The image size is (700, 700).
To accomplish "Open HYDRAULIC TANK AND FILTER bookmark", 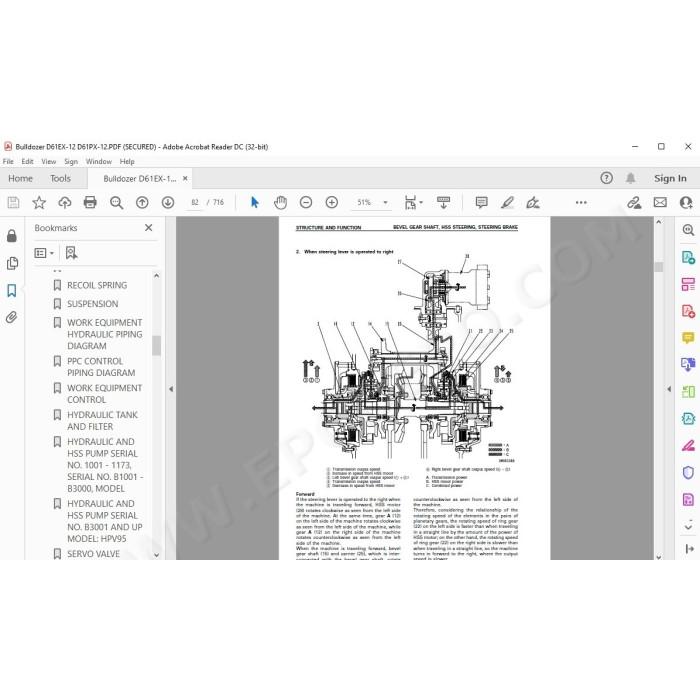I will pyautogui.click(x=102, y=421).
